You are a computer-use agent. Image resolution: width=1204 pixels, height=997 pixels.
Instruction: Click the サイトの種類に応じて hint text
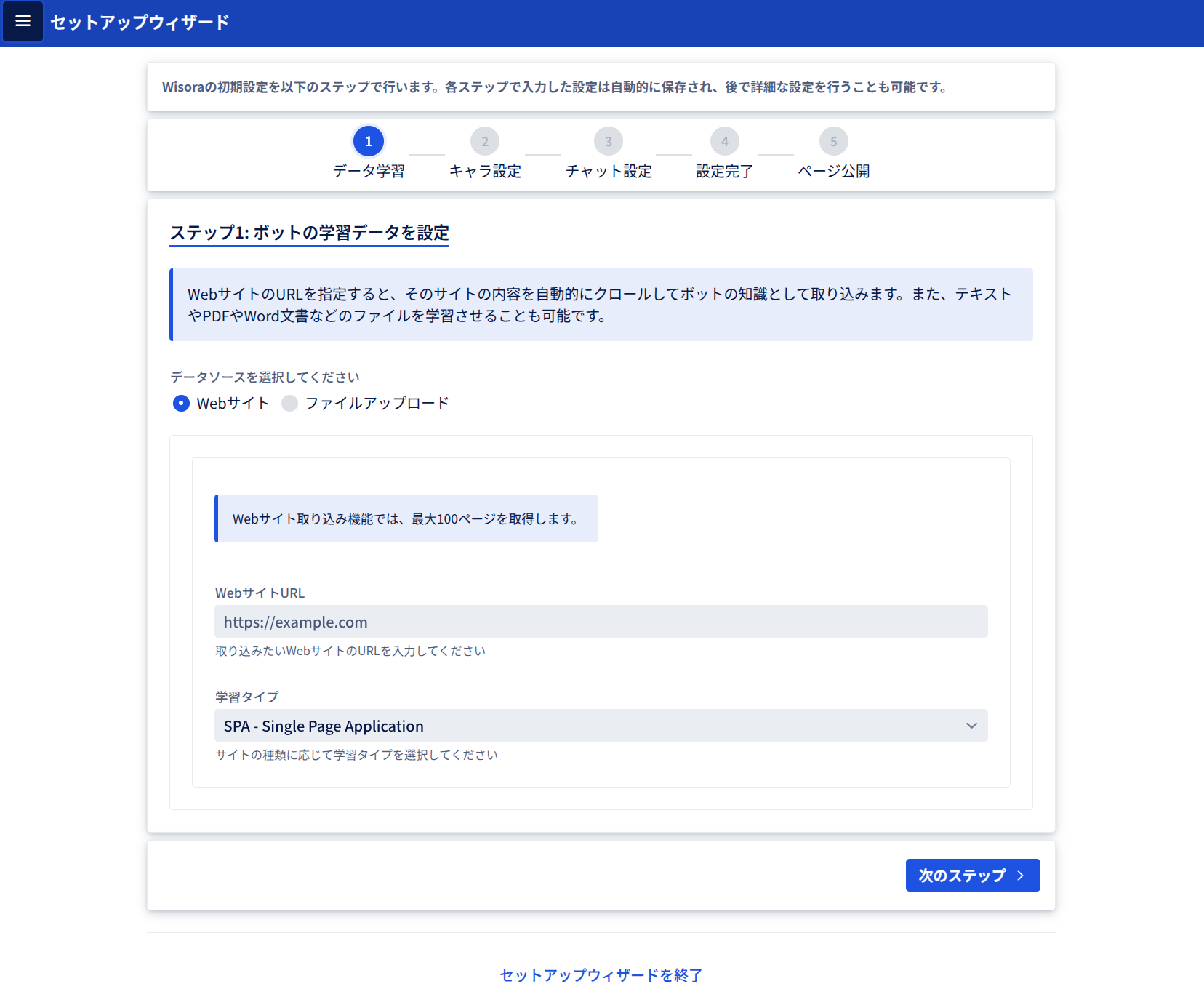pyautogui.click(x=357, y=755)
